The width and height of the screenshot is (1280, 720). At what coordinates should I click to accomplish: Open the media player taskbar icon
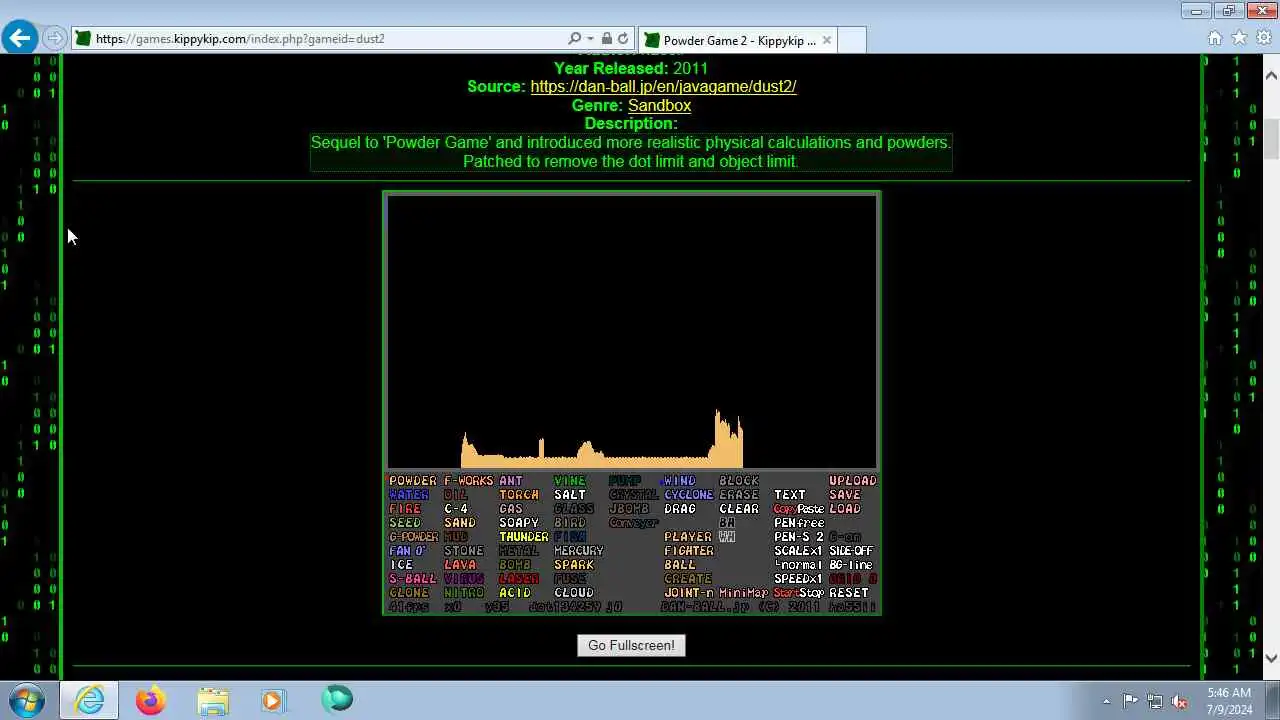(x=273, y=700)
